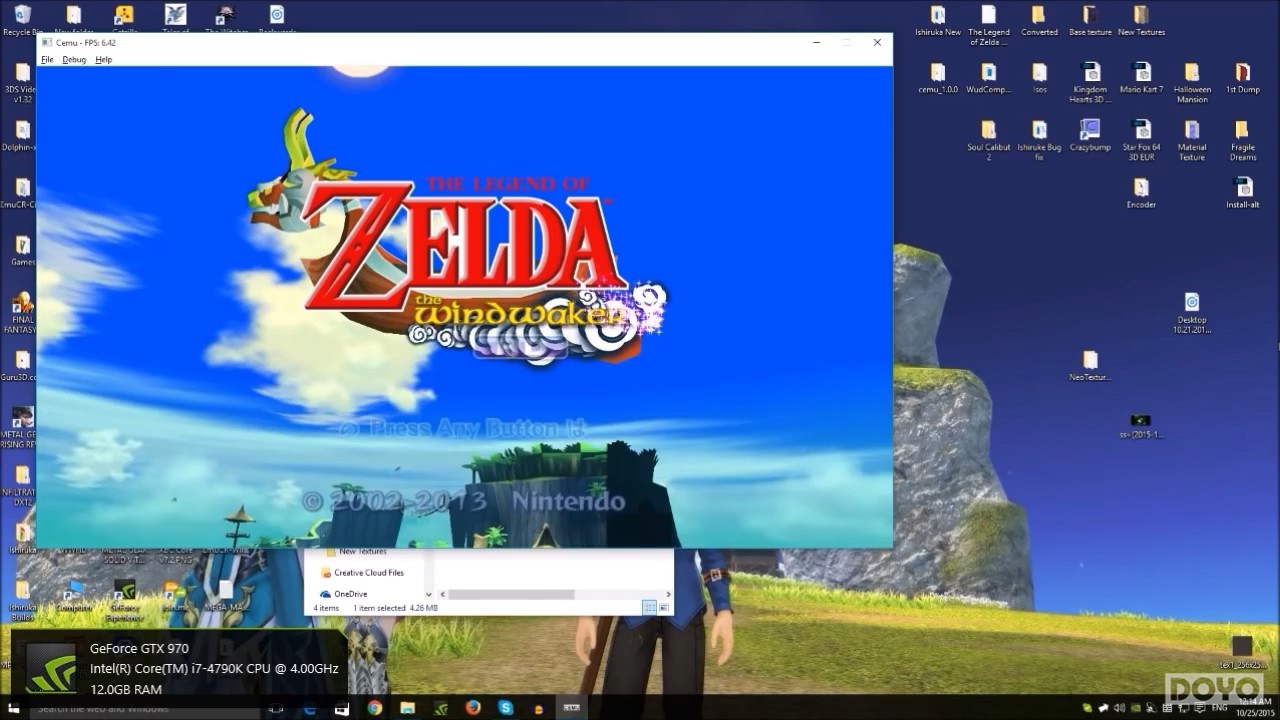Select the Star Fox 64 3D EUR file

click(x=1141, y=140)
